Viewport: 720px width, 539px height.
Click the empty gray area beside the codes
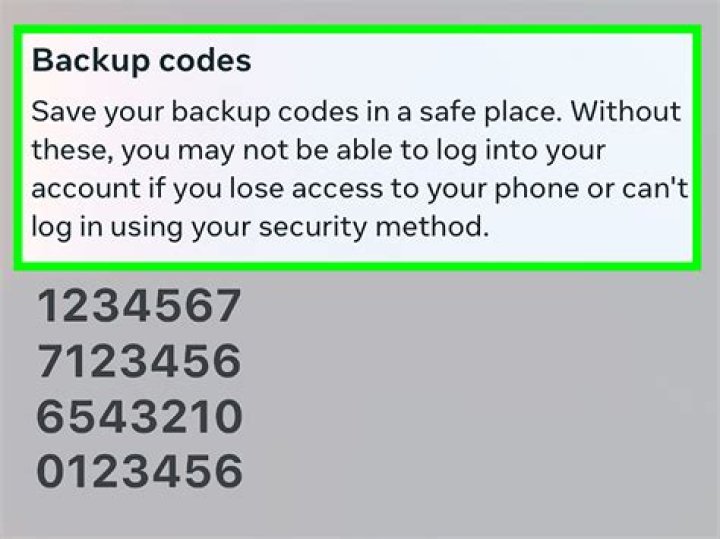(478, 390)
